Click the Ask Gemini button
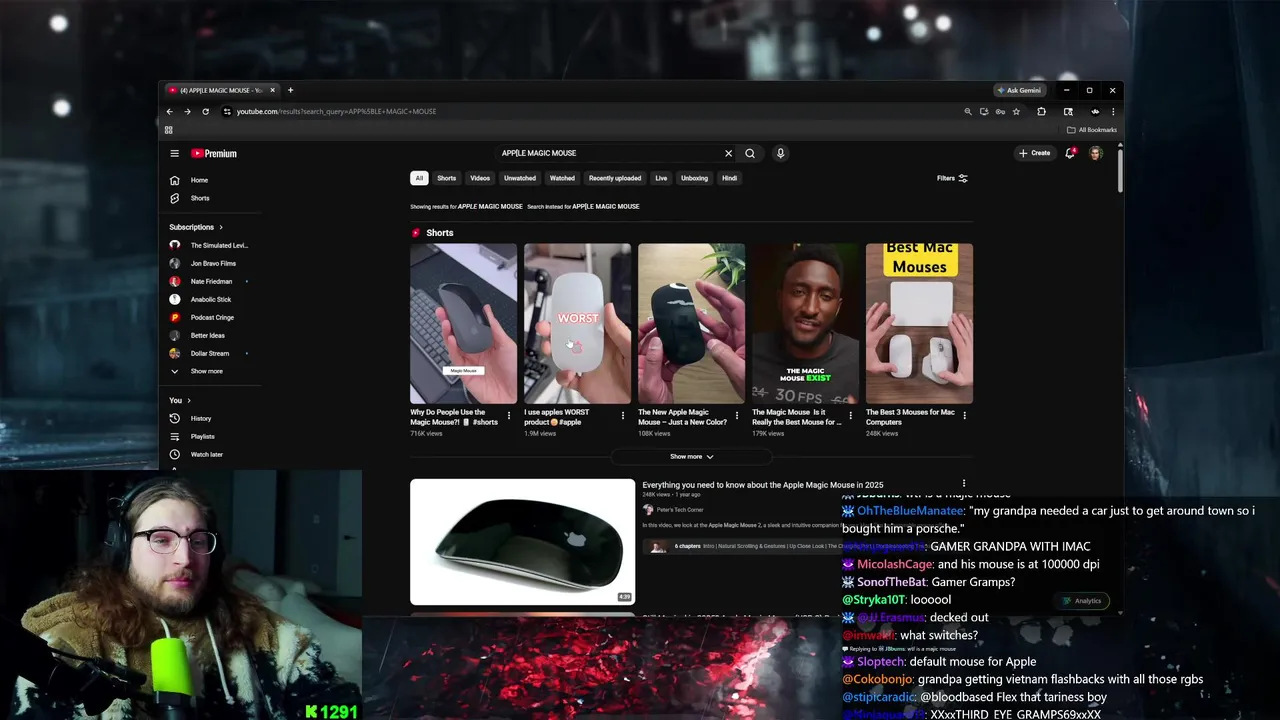The height and width of the screenshot is (720, 1280). tap(1018, 90)
